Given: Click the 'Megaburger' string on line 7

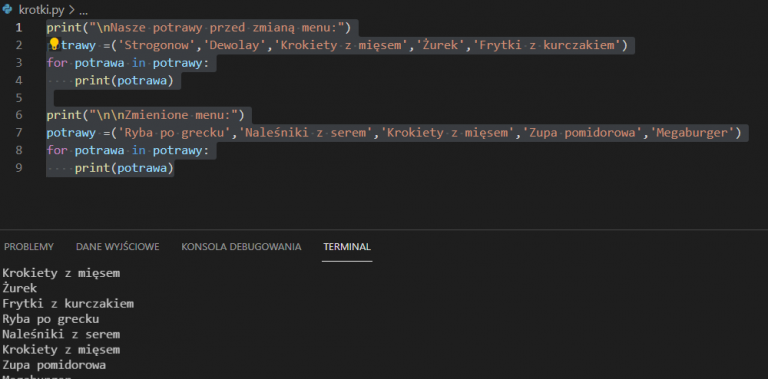Looking at the screenshot, I should [x=692, y=133].
